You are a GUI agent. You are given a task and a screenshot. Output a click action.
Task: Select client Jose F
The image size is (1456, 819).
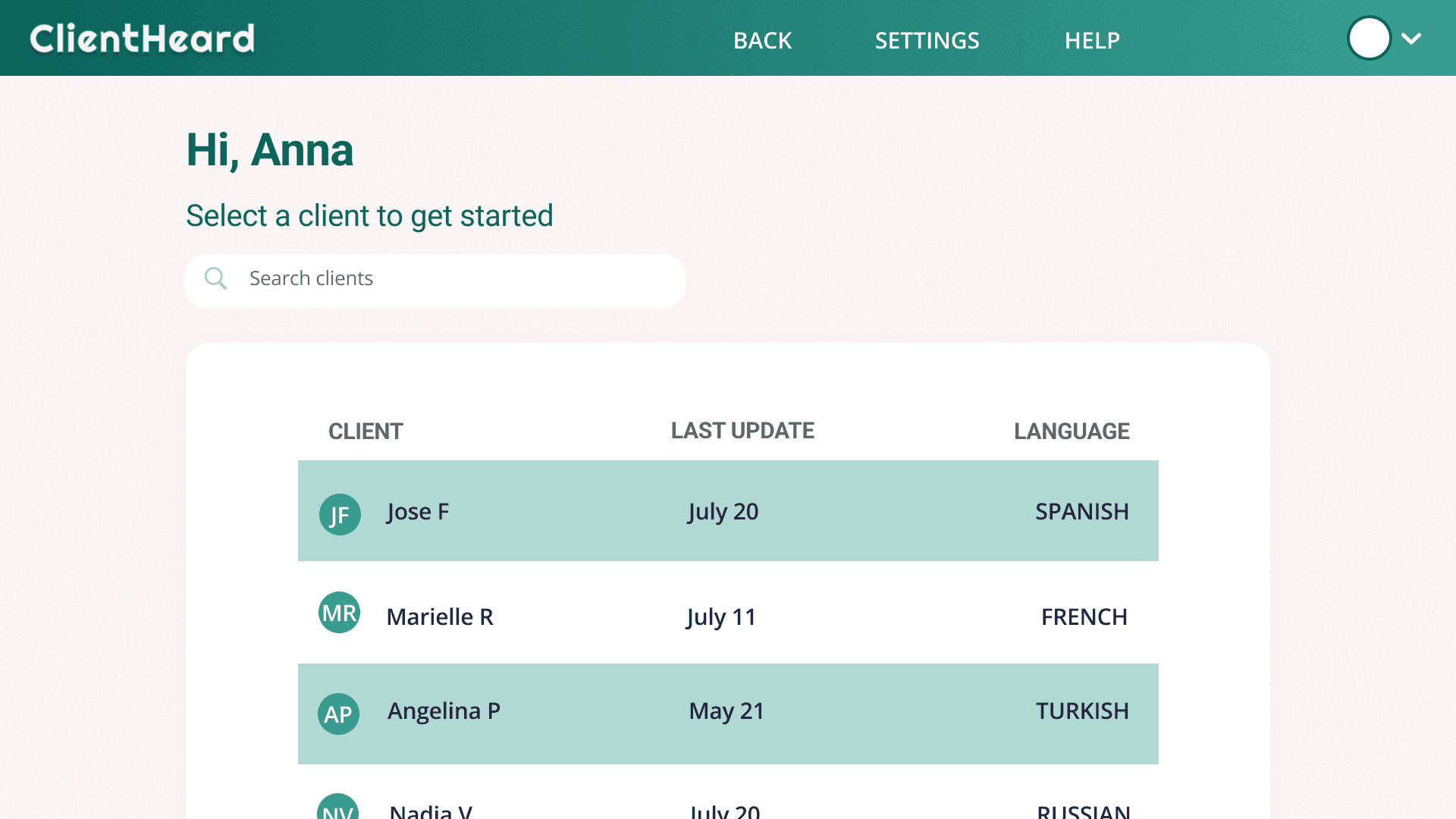(x=418, y=512)
